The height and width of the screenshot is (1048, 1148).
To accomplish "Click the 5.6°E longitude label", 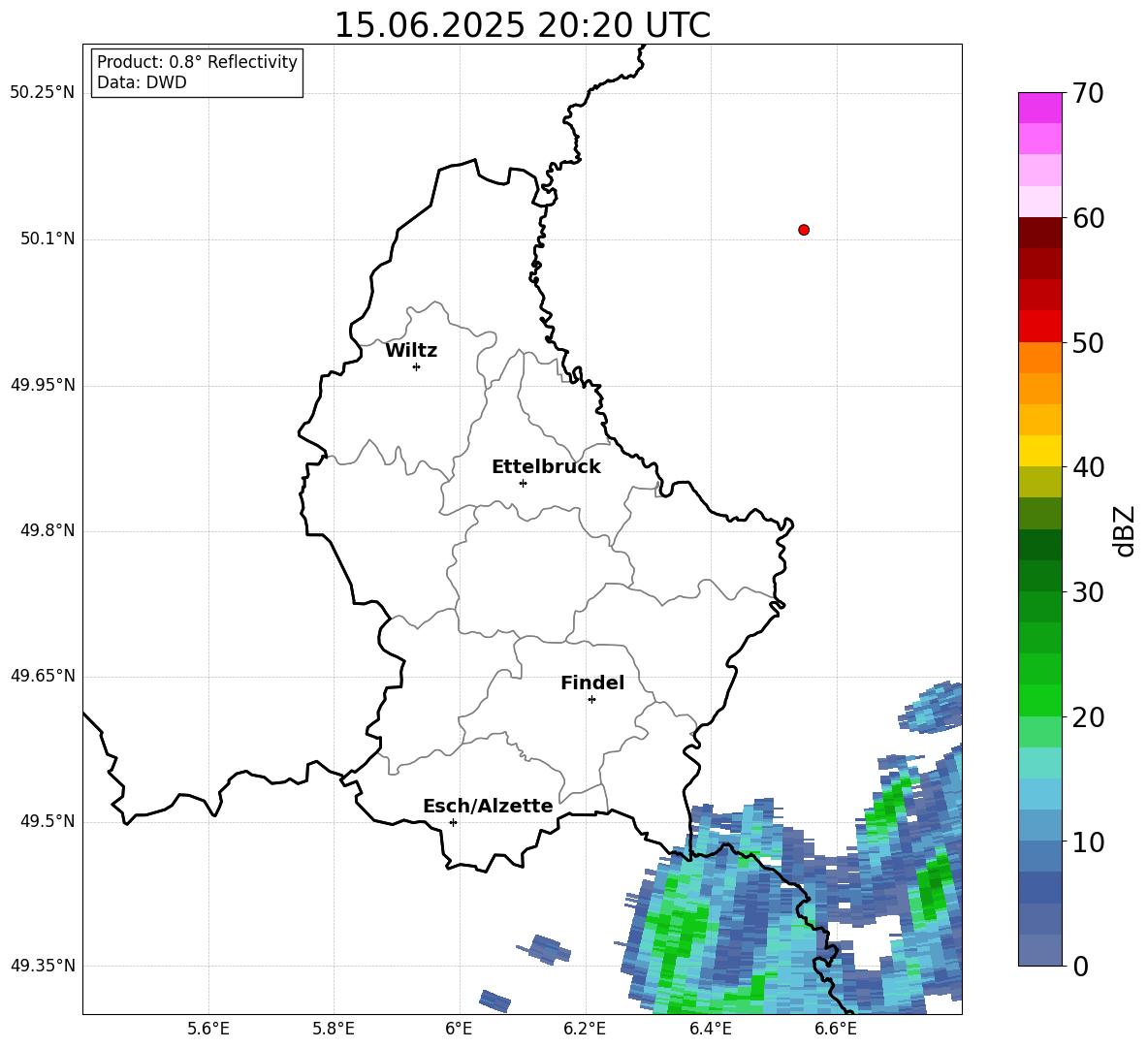I will click(208, 1029).
